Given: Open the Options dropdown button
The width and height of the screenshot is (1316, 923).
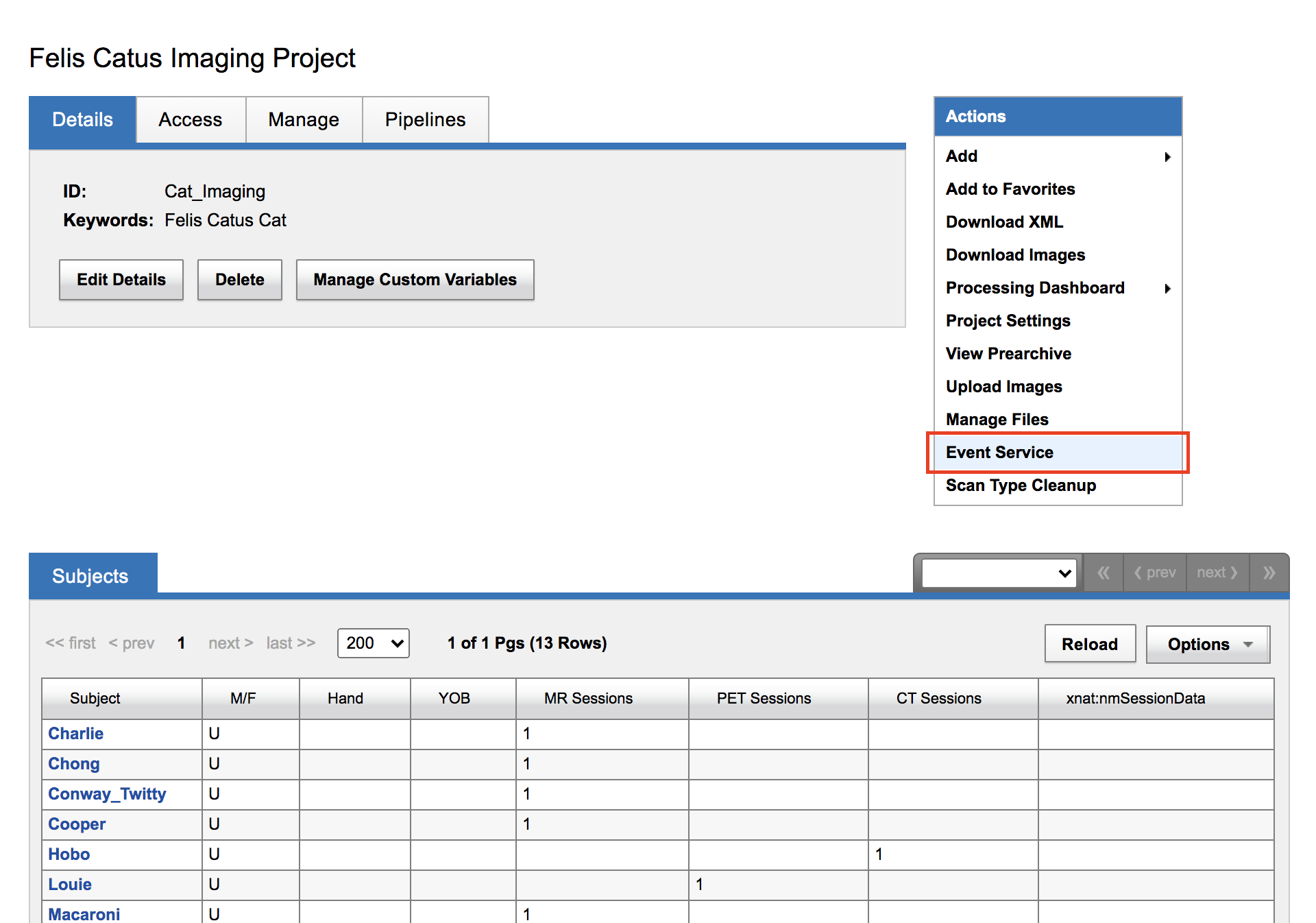Looking at the screenshot, I should 1208,645.
